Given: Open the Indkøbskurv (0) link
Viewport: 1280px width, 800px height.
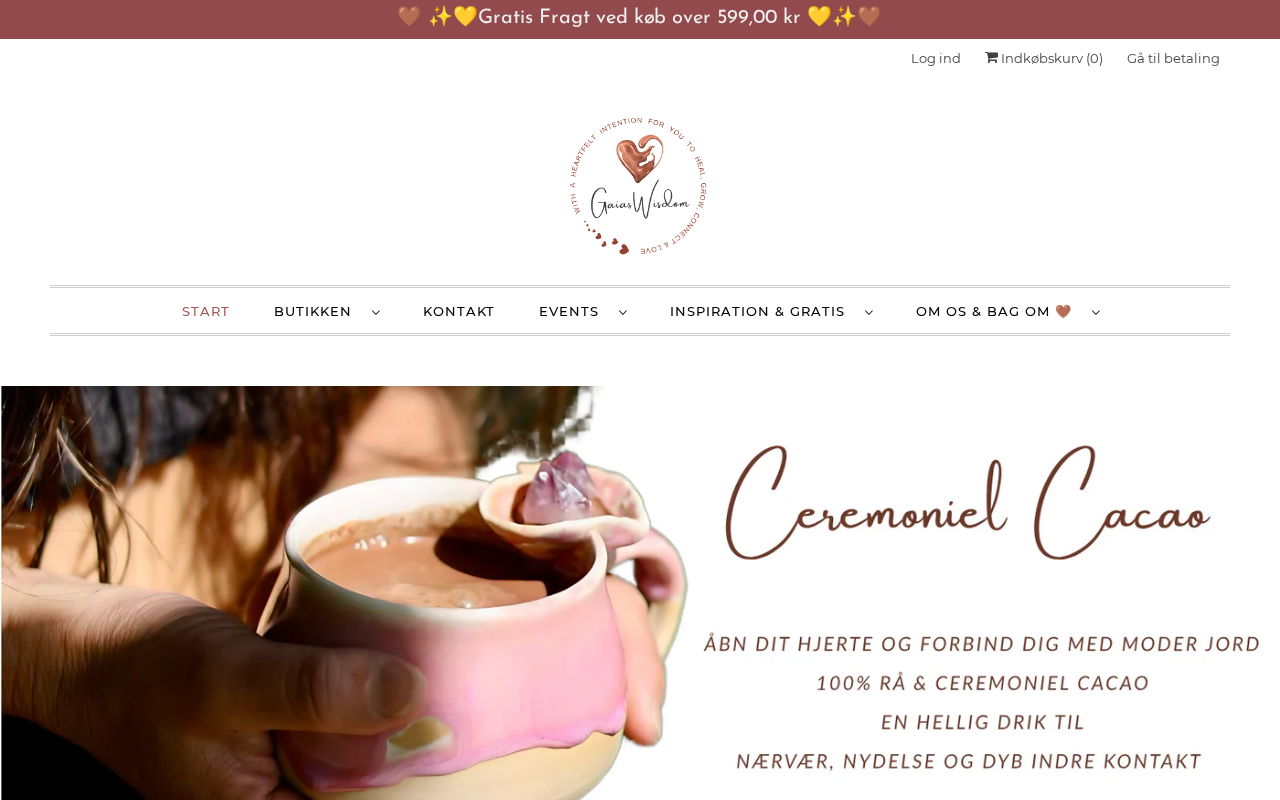Looking at the screenshot, I should (1044, 58).
